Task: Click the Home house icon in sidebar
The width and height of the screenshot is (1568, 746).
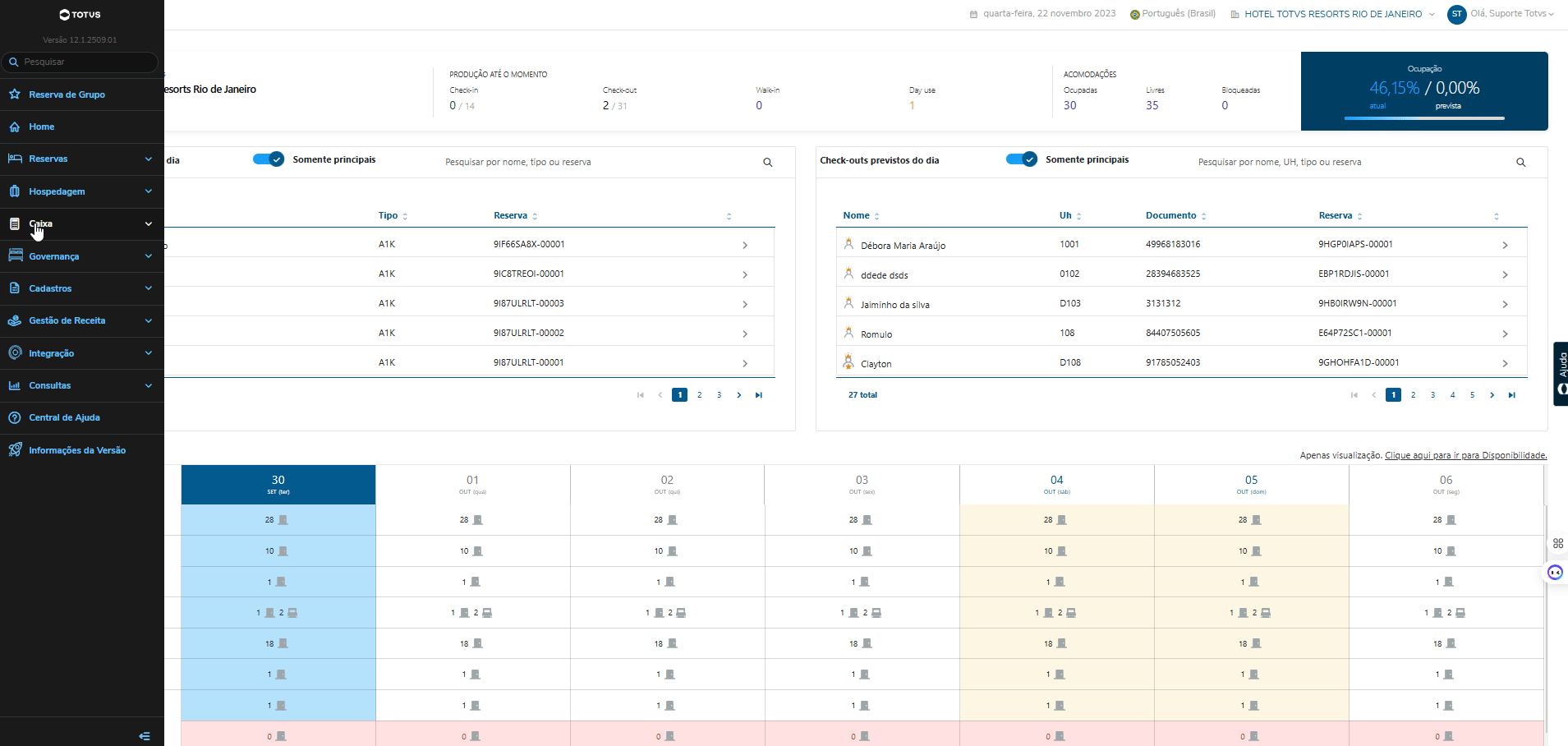Action: click(x=15, y=127)
